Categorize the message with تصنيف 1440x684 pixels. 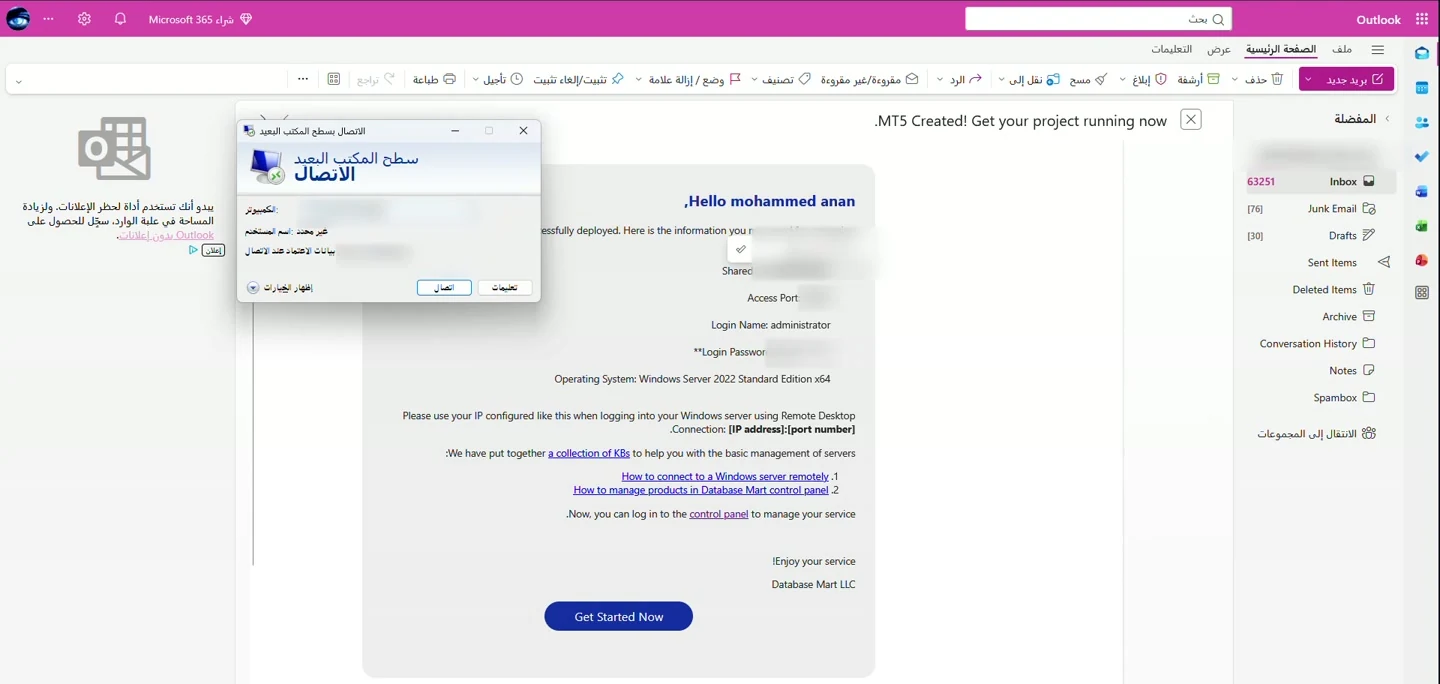[787, 79]
